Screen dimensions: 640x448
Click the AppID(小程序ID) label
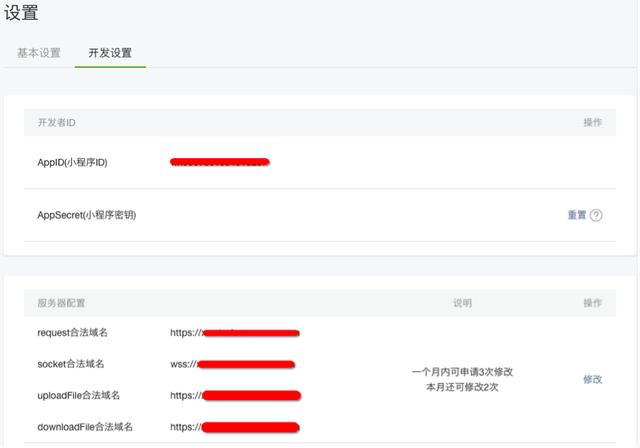[x=72, y=162]
